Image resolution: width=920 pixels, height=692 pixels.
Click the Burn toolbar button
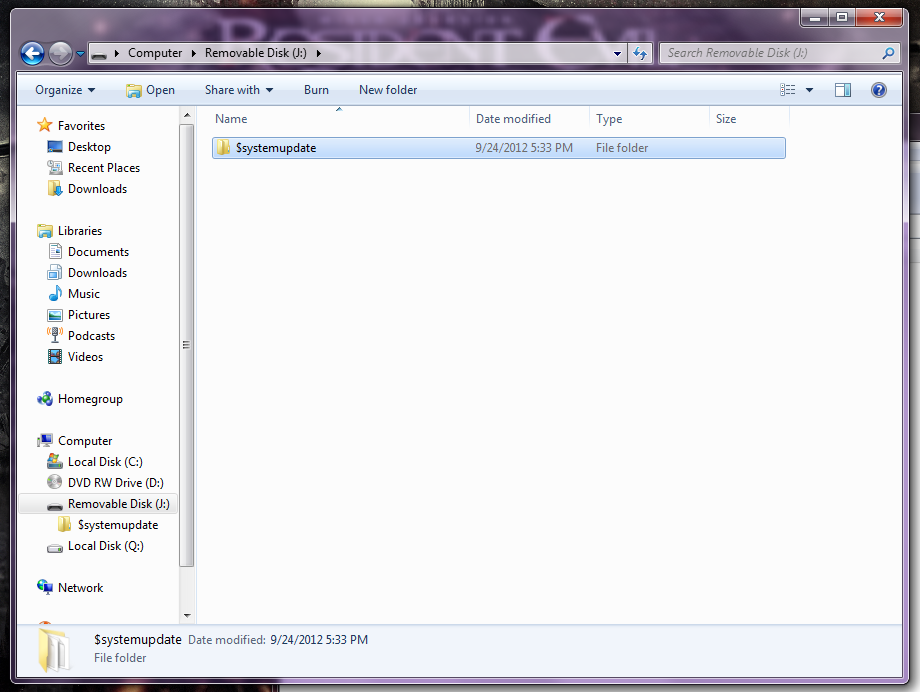(316, 90)
